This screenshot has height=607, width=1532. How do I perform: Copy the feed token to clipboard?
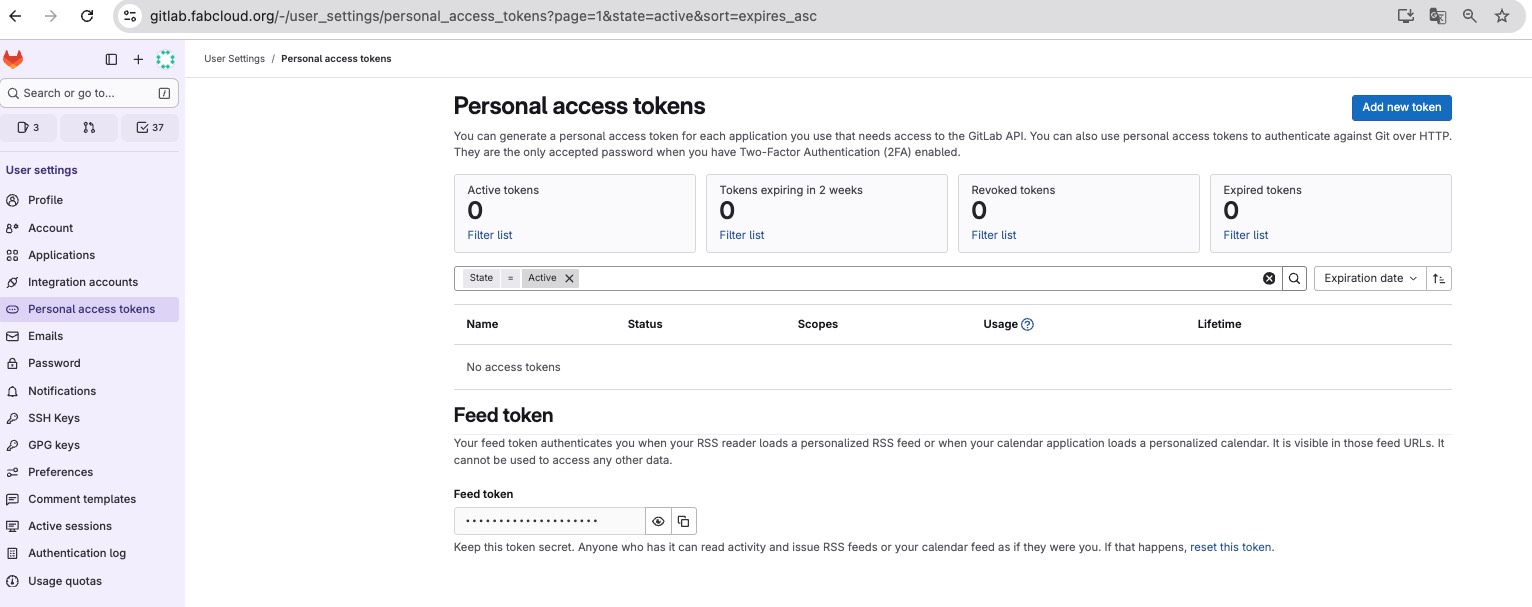pos(683,521)
